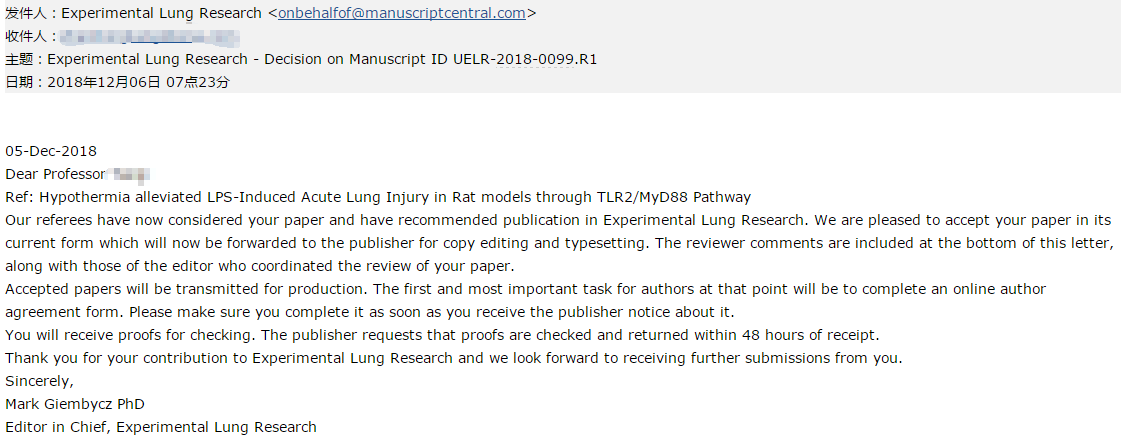
Task: Click line starting "Thank you for your contribution"
Action: 453,358
